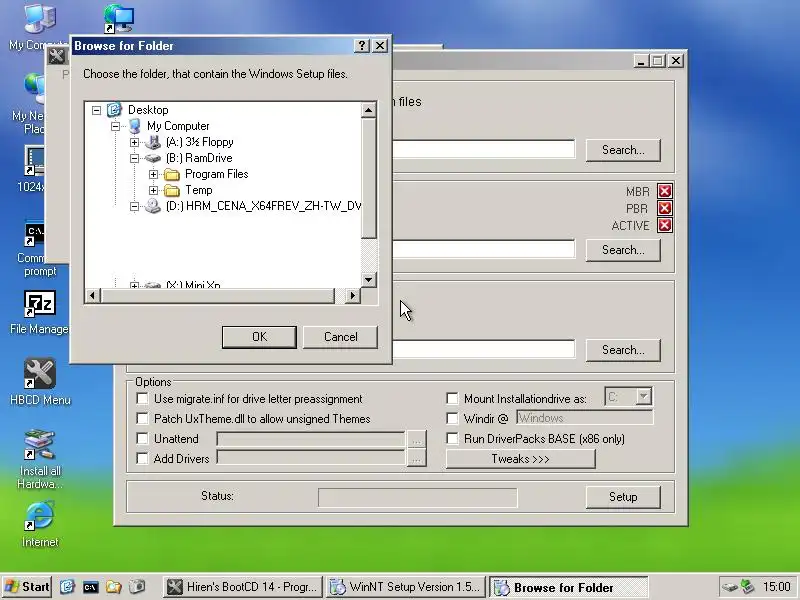Click the drive icon in system tray
Viewport: 800px width, 600px height.
(x=729, y=587)
